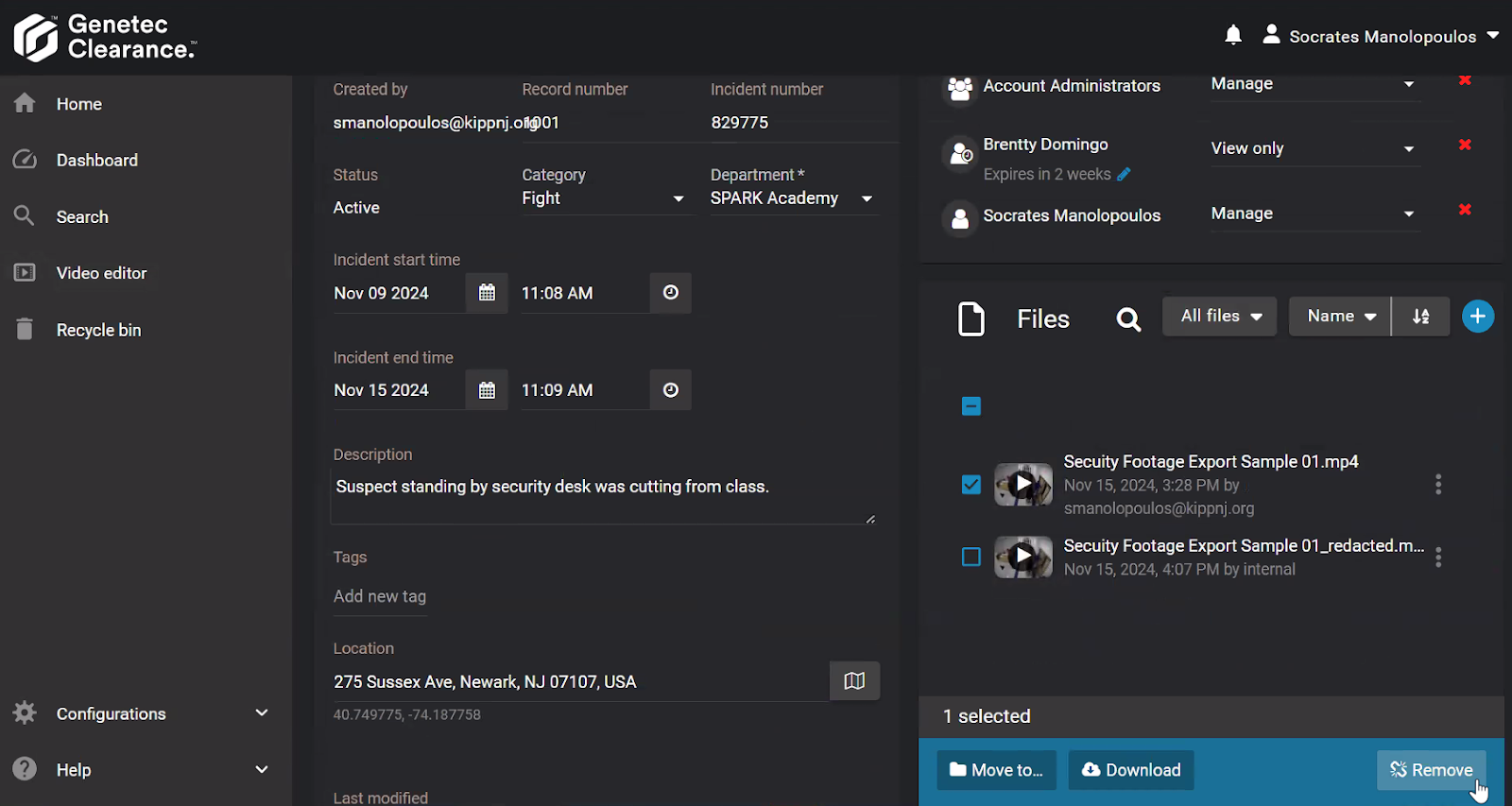This screenshot has width=1512, height=806.
Task: Remove Socrates Manolopoulos from access list
Action: pyautogui.click(x=1465, y=210)
